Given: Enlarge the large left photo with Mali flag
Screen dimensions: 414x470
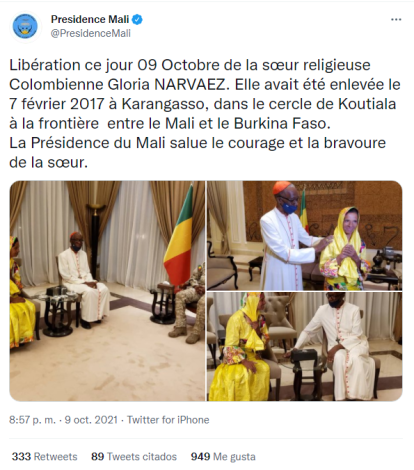Looking at the screenshot, I should pos(107,291).
